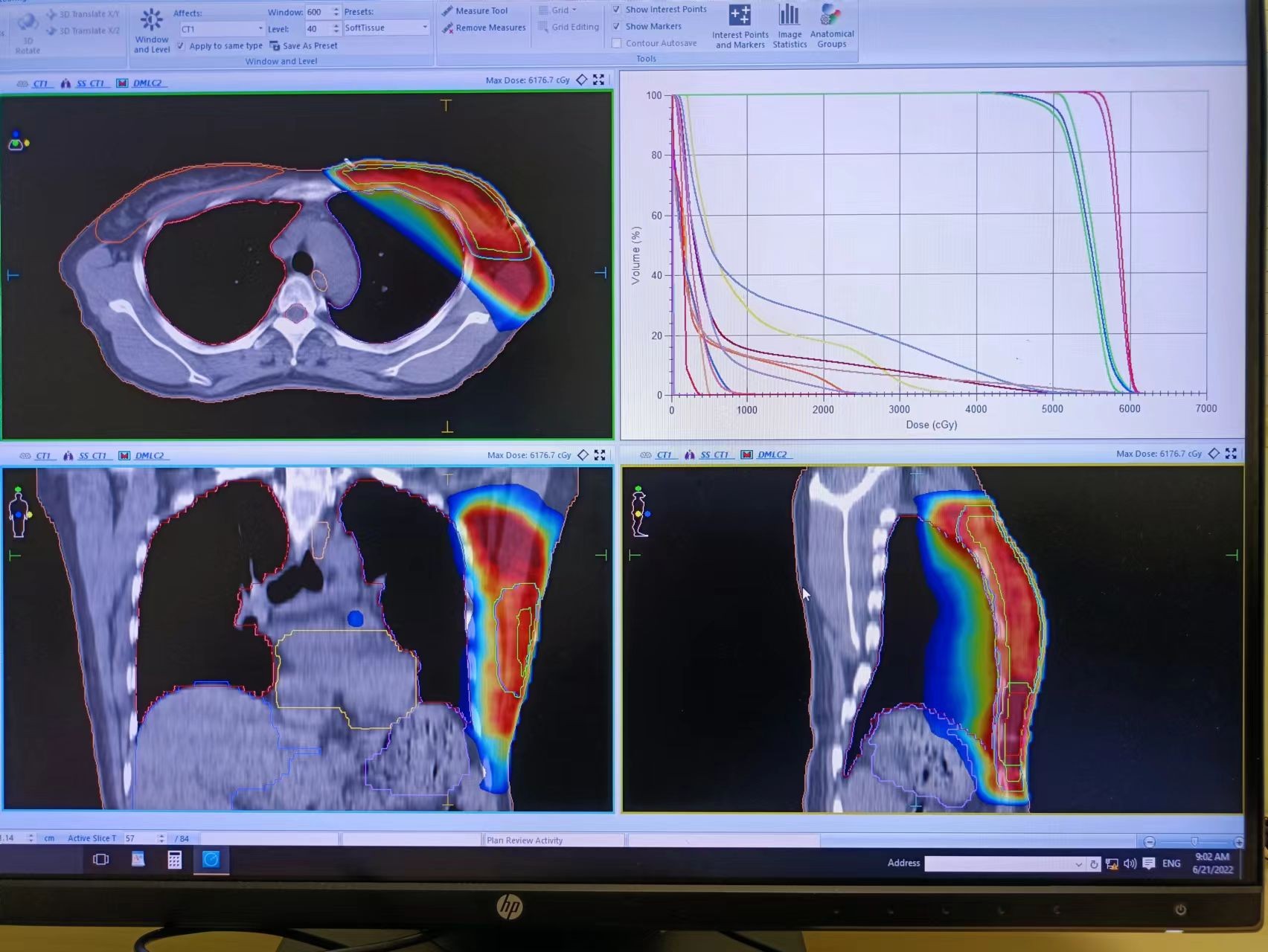The width and height of the screenshot is (1268, 952).
Task: Open Interest Points and Markers
Action: pyautogui.click(x=740, y=27)
